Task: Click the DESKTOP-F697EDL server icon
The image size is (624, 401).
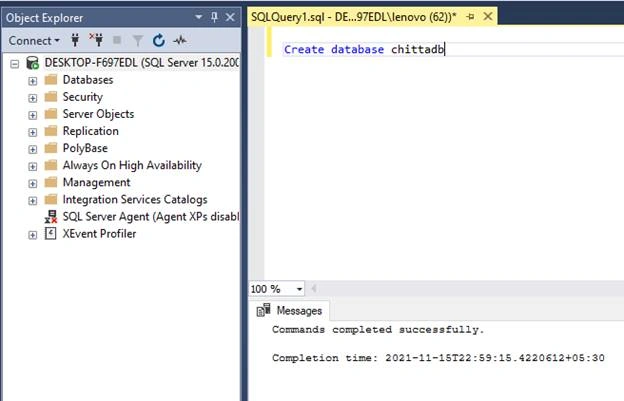Action: pyautogui.click(x=32, y=63)
